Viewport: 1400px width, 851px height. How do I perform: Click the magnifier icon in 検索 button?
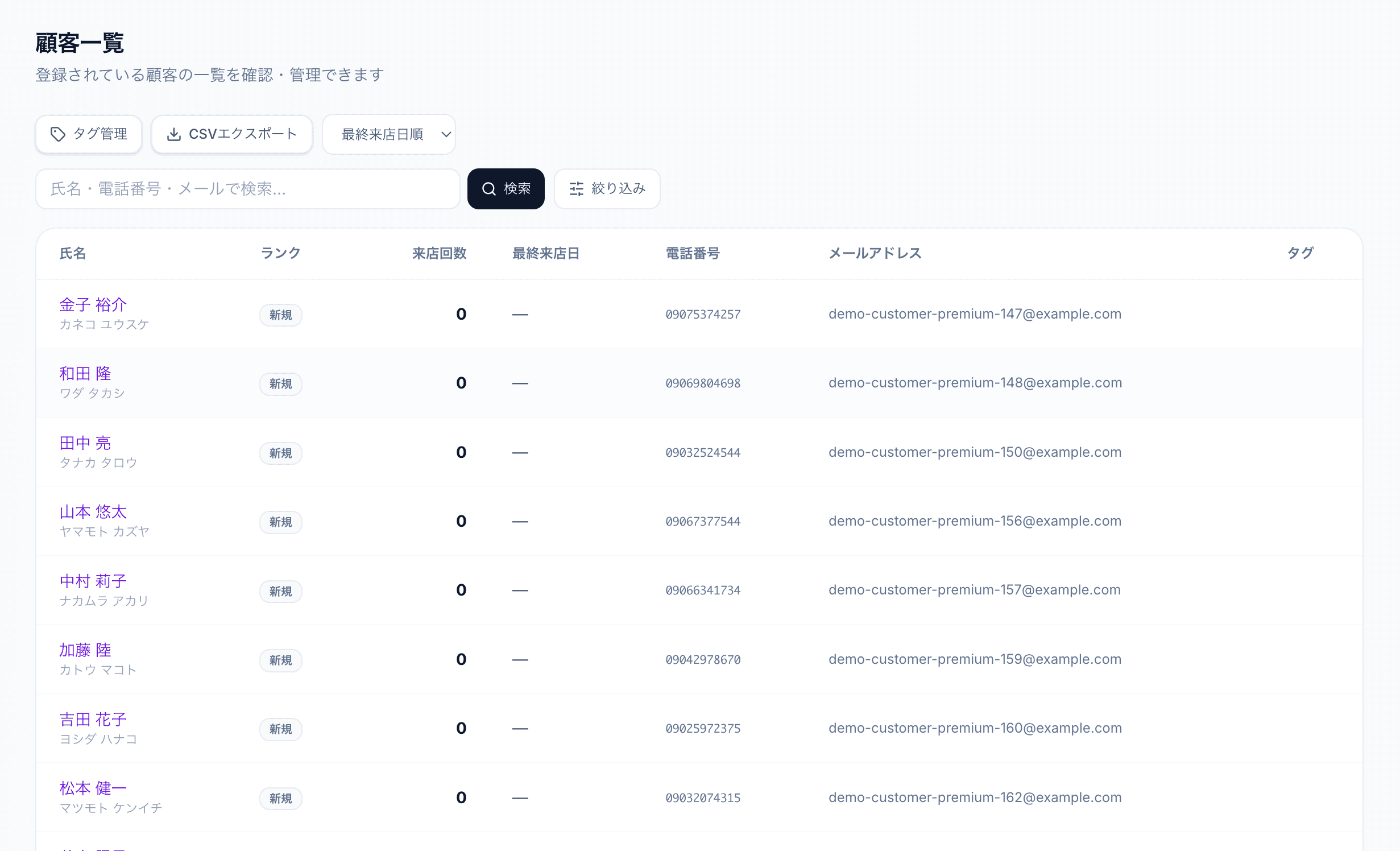488,189
